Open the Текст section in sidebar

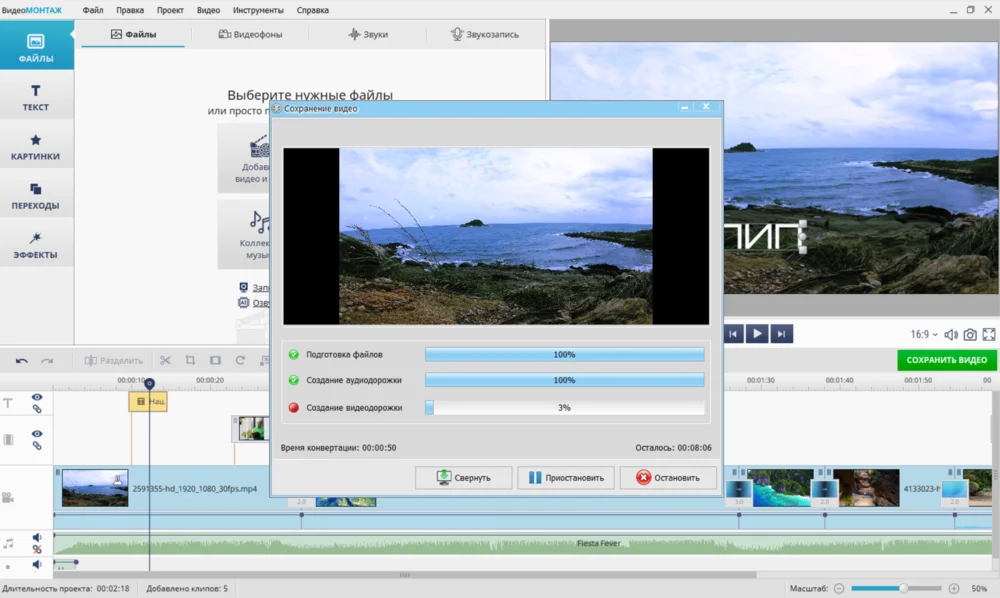[x=36, y=98]
